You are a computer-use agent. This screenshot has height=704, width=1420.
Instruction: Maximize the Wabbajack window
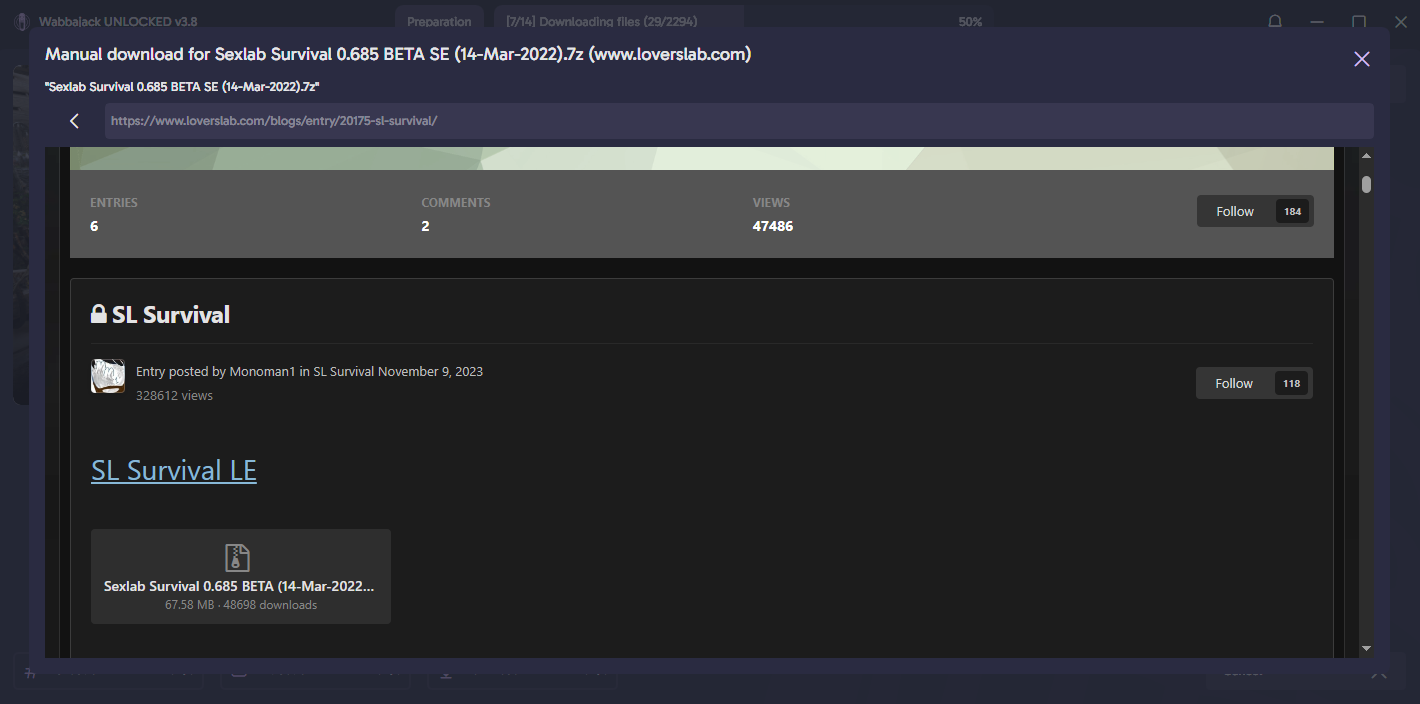tap(1359, 21)
